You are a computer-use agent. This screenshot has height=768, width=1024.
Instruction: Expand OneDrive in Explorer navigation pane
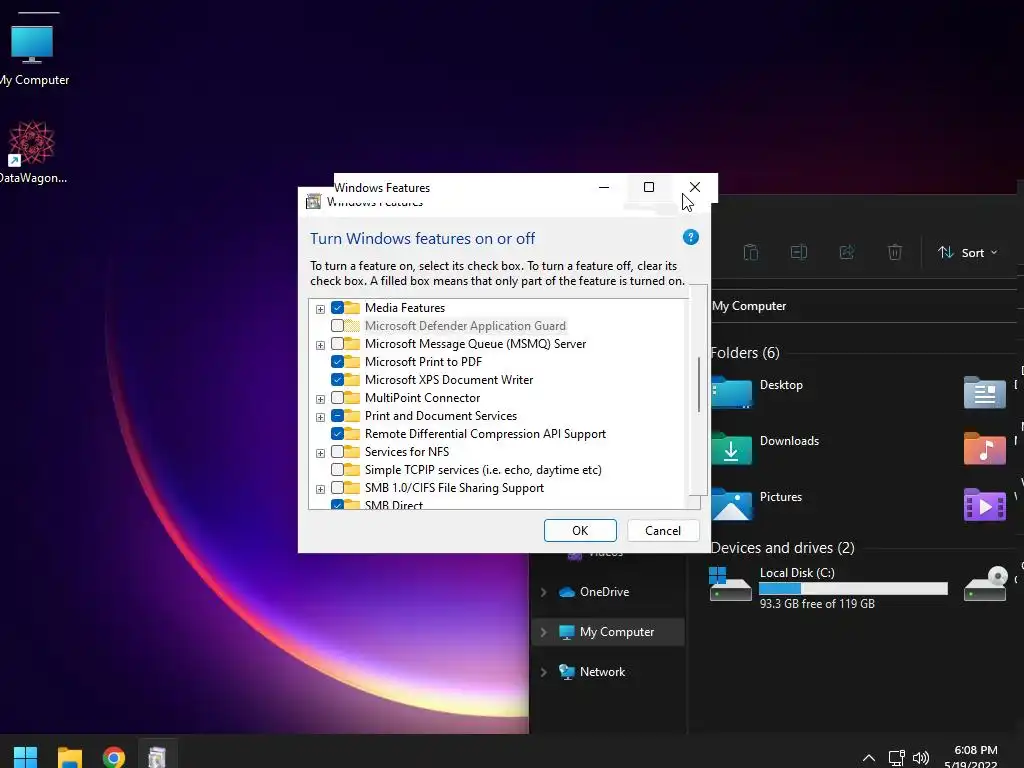coord(543,592)
